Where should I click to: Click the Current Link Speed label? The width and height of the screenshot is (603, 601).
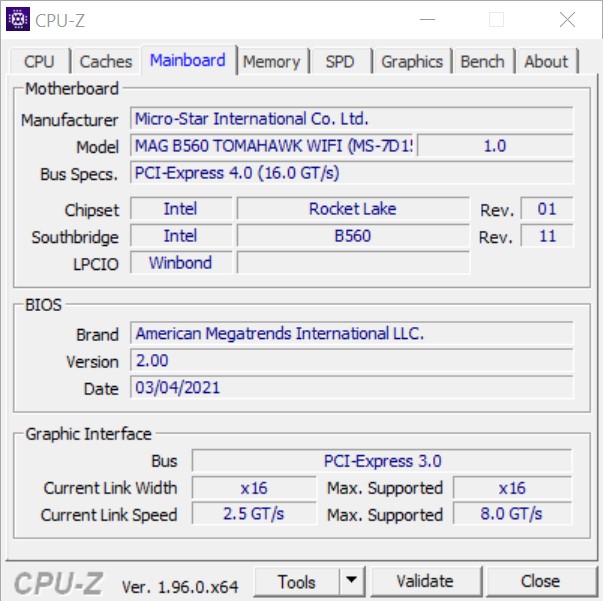point(109,515)
